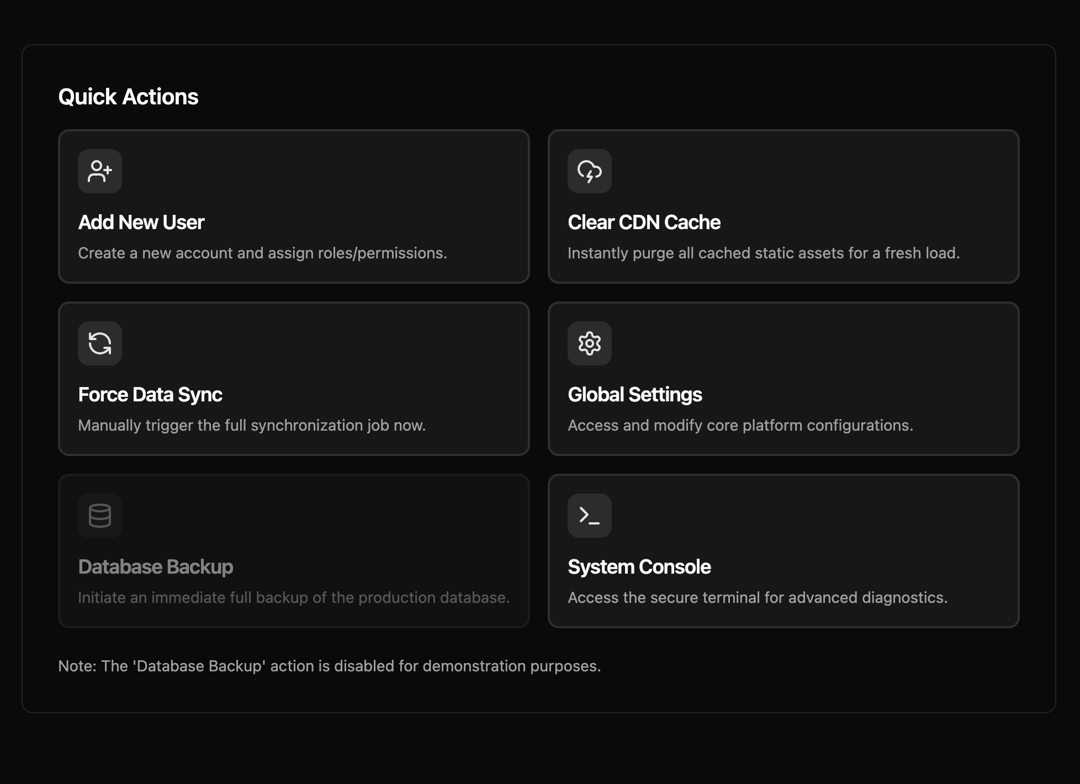Click the gear Global Settings icon
1080x784 pixels.
pyautogui.click(x=590, y=343)
